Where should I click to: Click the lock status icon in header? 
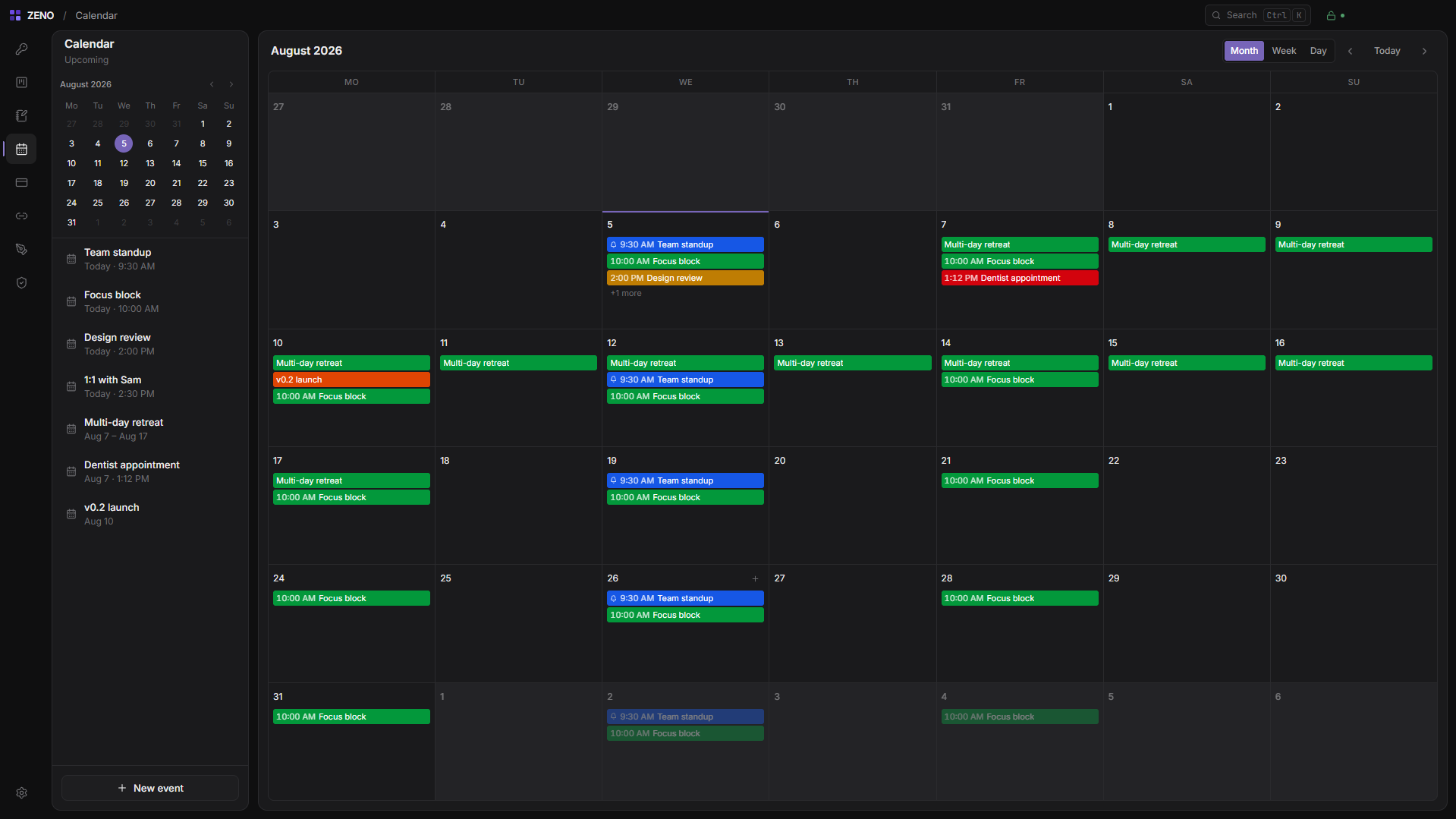(x=1331, y=15)
